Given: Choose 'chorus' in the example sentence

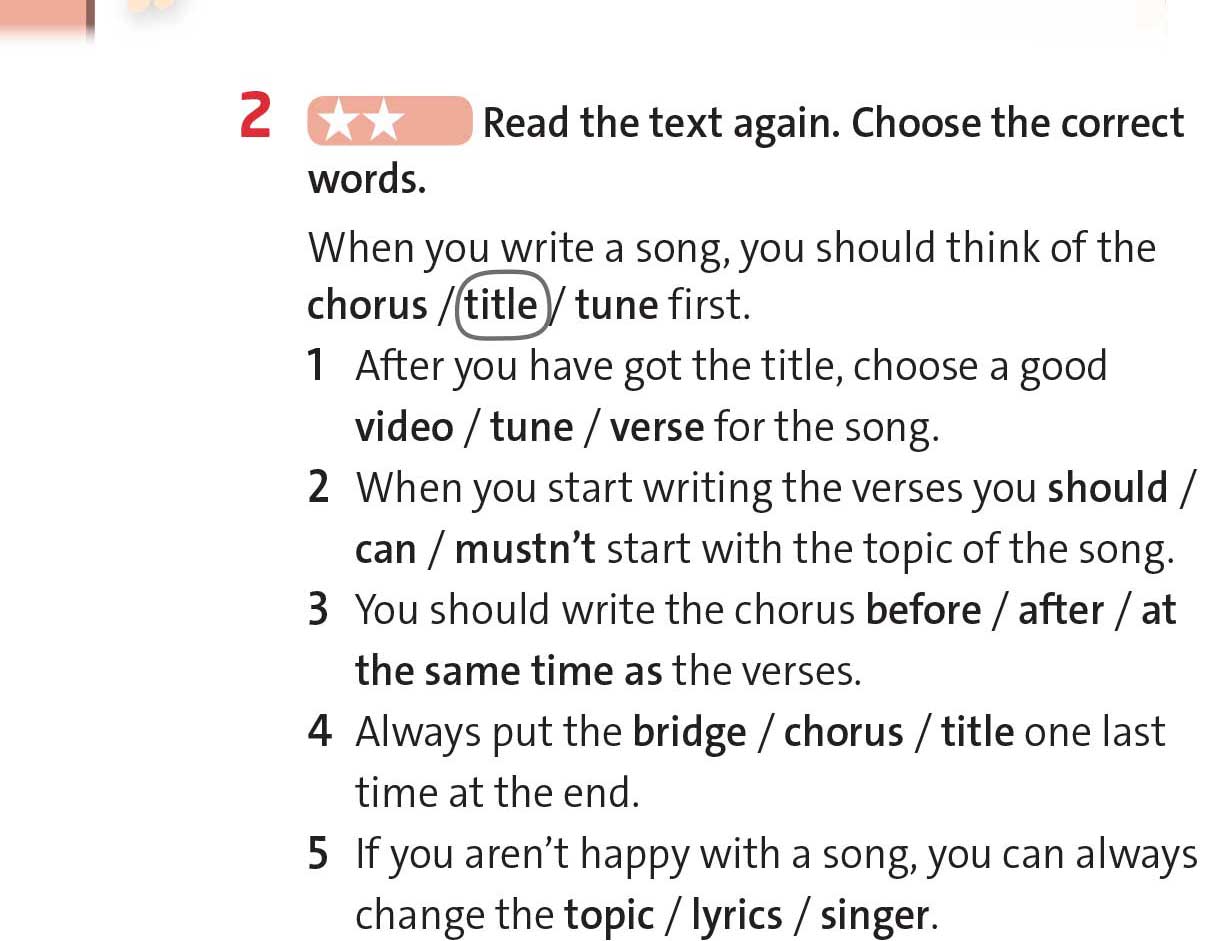Looking at the screenshot, I should click(x=367, y=306).
